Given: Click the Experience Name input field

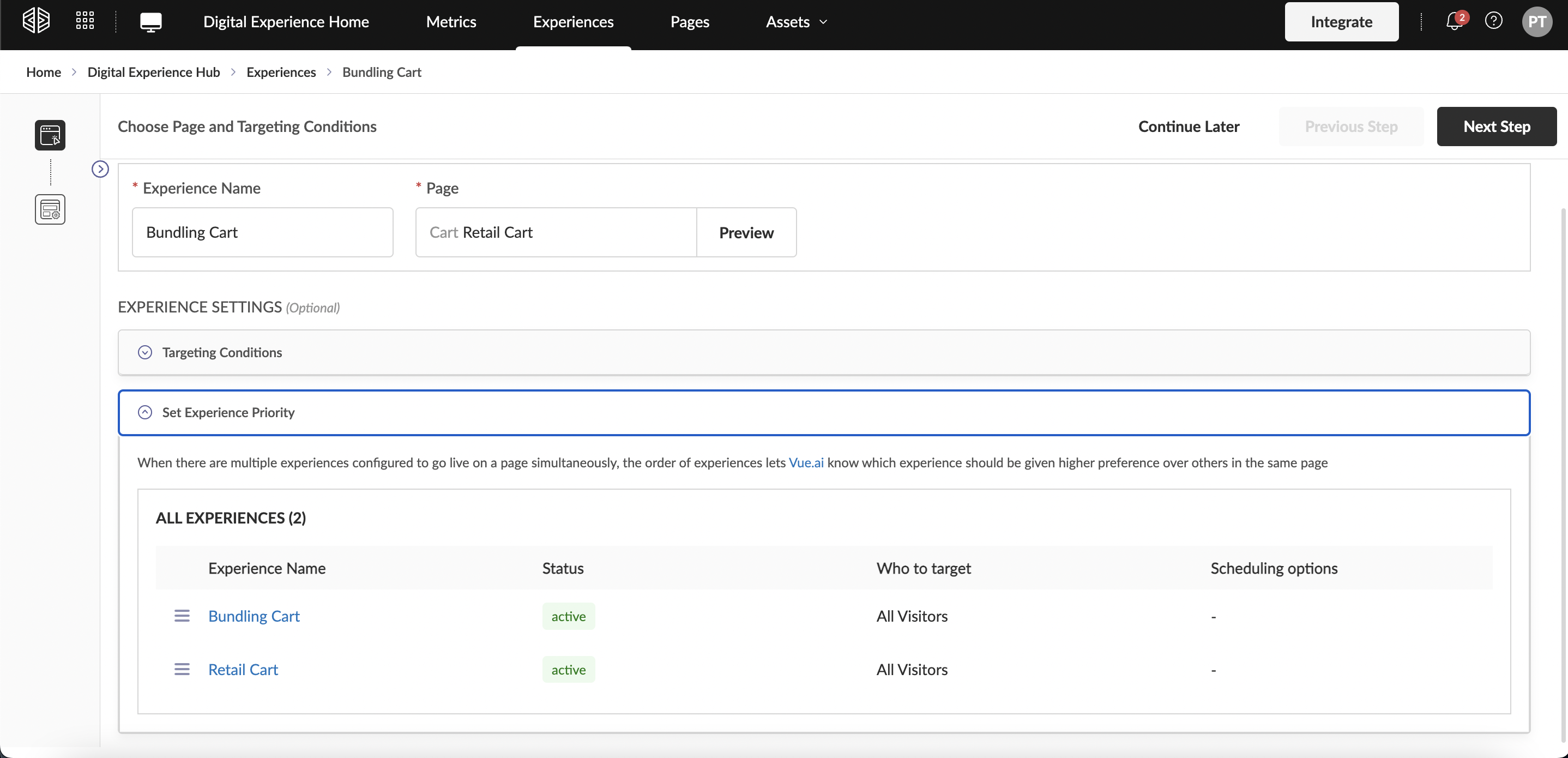Looking at the screenshot, I should 262,232.
